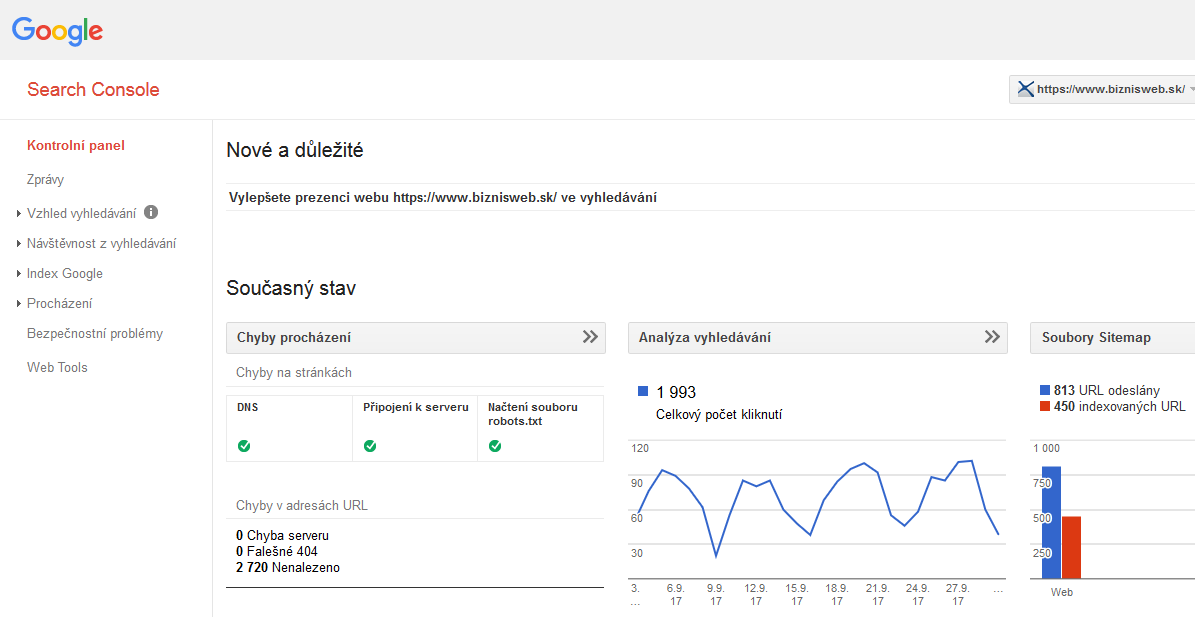The height and width of the screenshot is (617, 1195).
Task: Expand Návštěvnost z vyhledávání section arrow
Action: coord(18,244)
